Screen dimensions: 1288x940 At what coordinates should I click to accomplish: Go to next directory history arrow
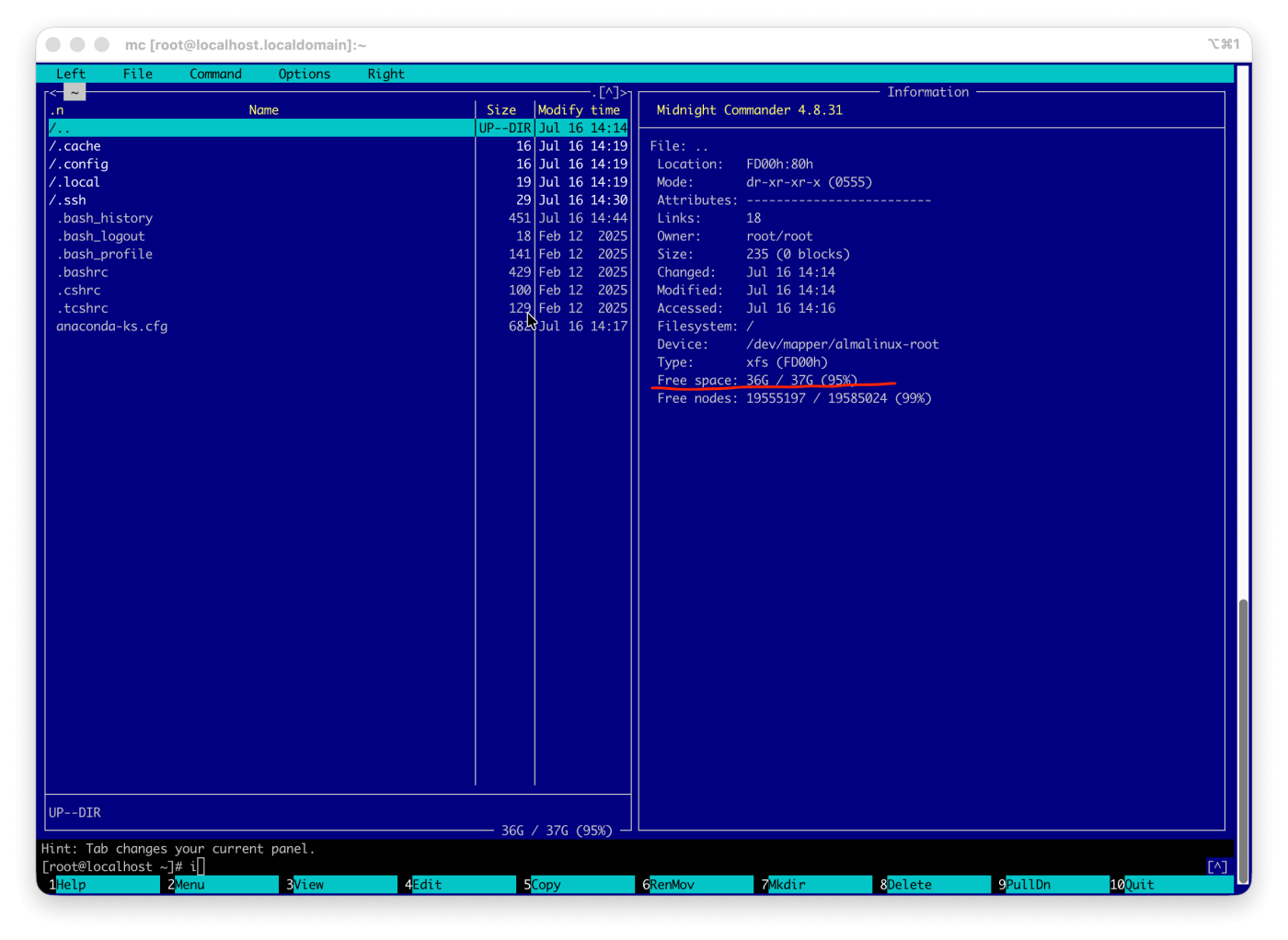point(626,92)
